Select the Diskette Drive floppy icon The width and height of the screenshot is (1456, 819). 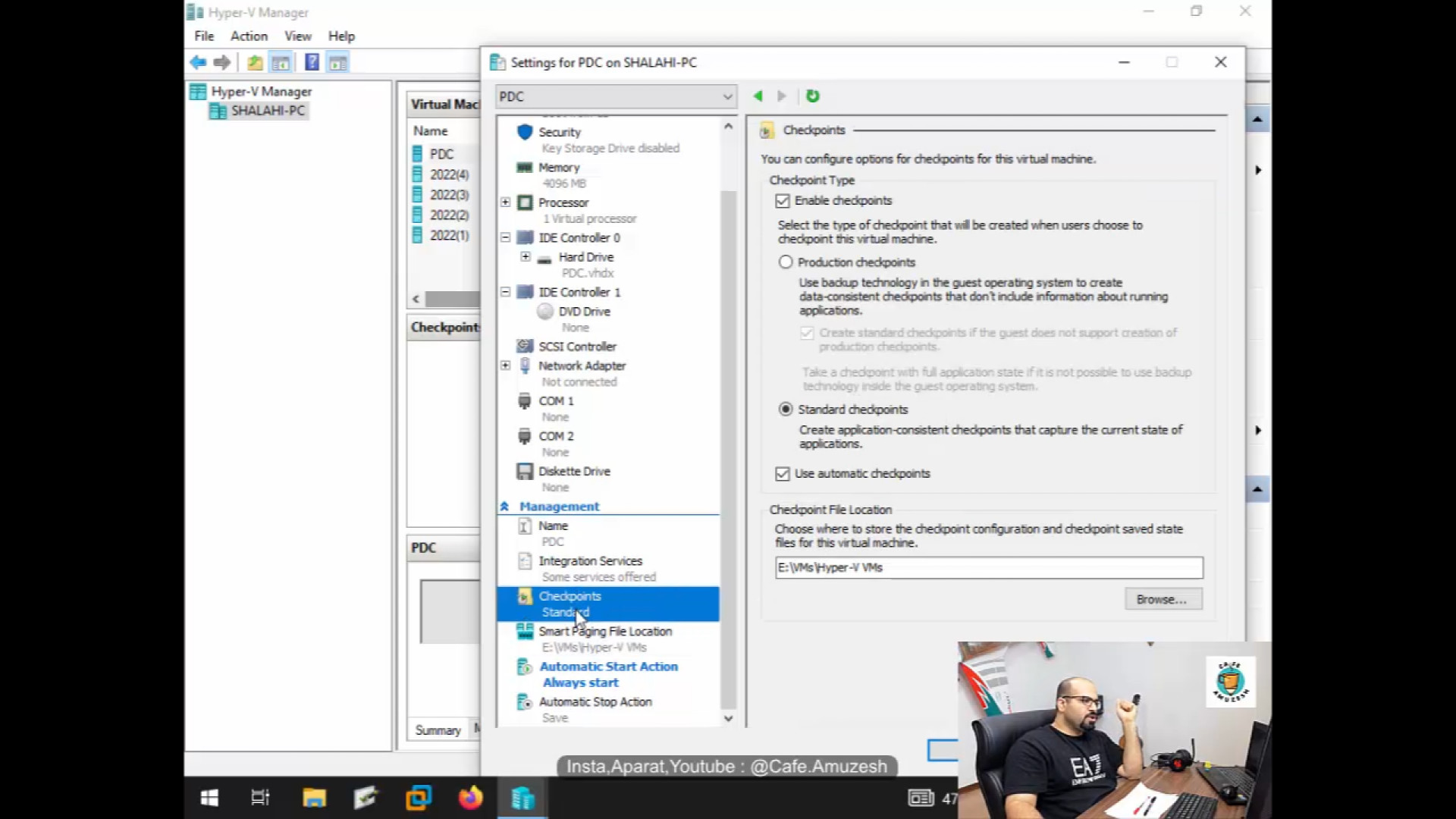click(525, 472)
